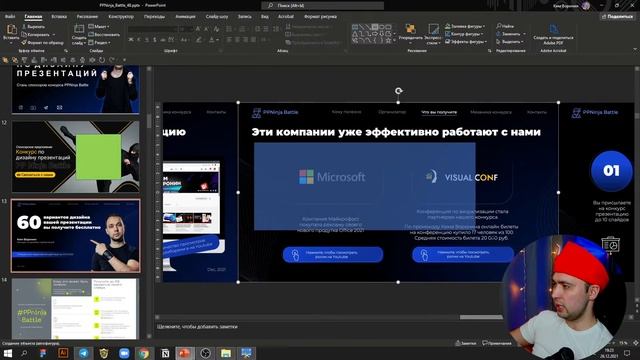The height and width of the screenshot is (360, 640).
Task: Open the Файл menu tab
Action: tap(10, 17)
